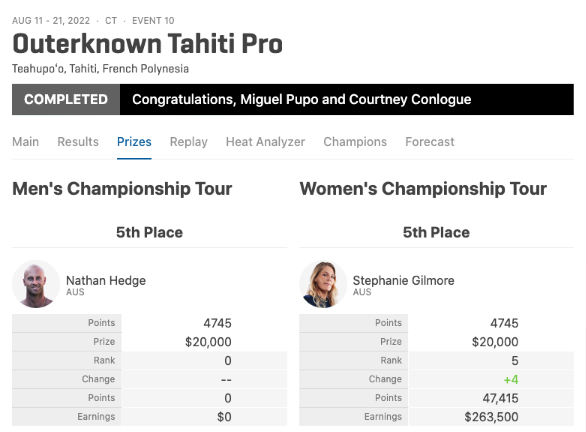Select the Prizes tab
Viewport: 586px width, 432px height.
click(x=134, y=142)
